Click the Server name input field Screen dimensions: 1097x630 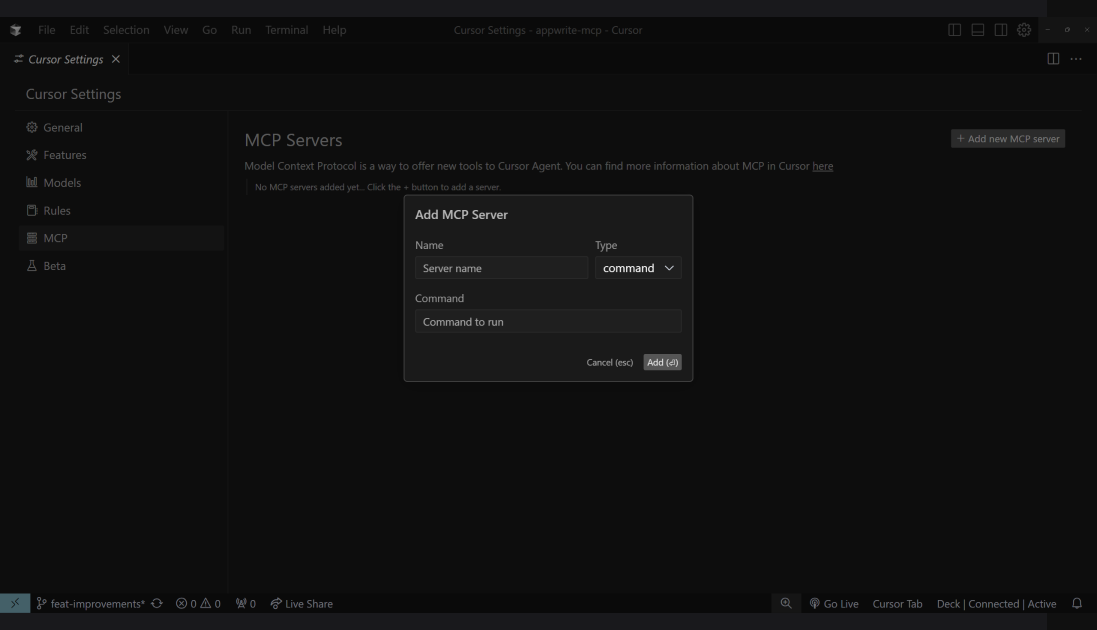coord(501,268)
